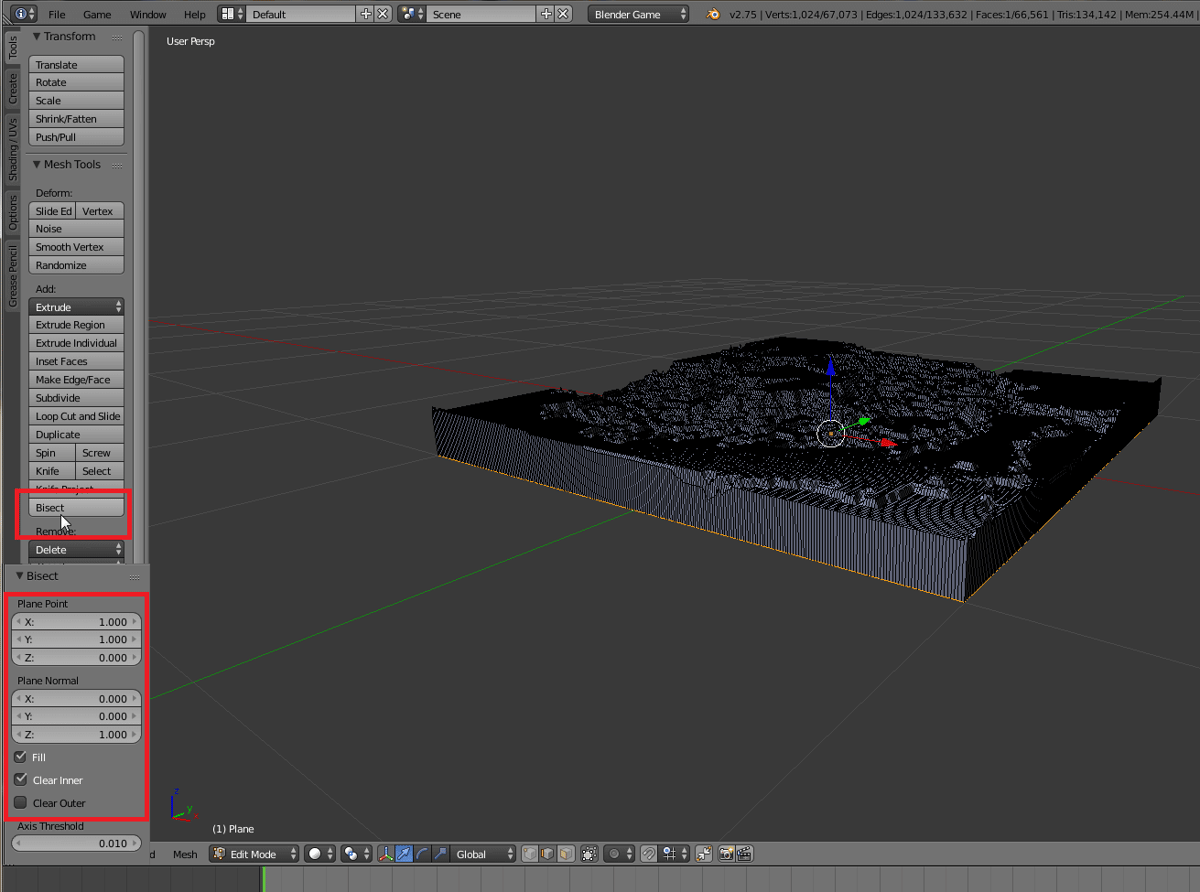Uncheck the Clear Inner option
1200x892 pixels.
coord(20,780)
